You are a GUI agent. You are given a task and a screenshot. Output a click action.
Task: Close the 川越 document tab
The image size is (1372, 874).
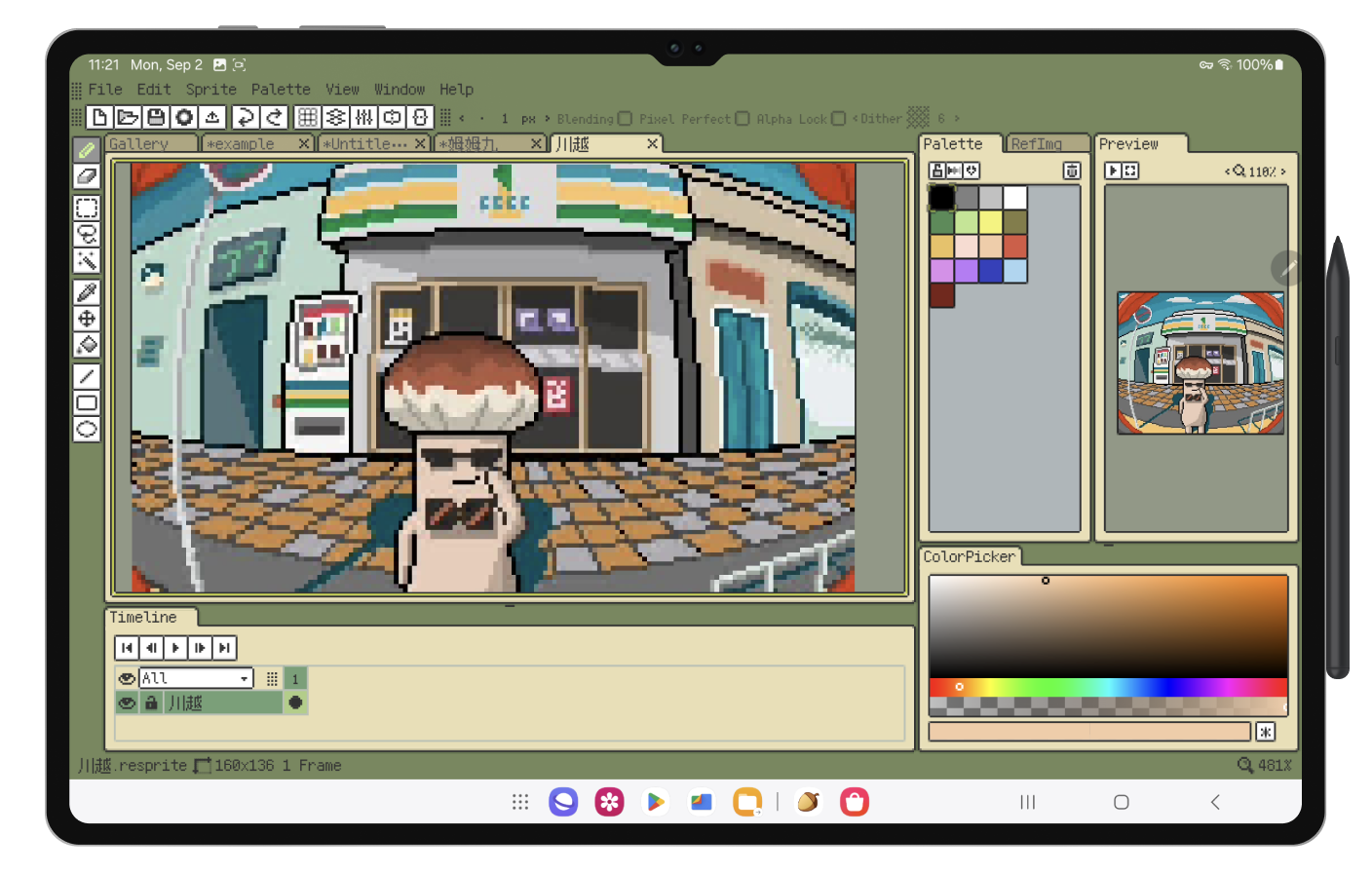(x=653, y=144)
